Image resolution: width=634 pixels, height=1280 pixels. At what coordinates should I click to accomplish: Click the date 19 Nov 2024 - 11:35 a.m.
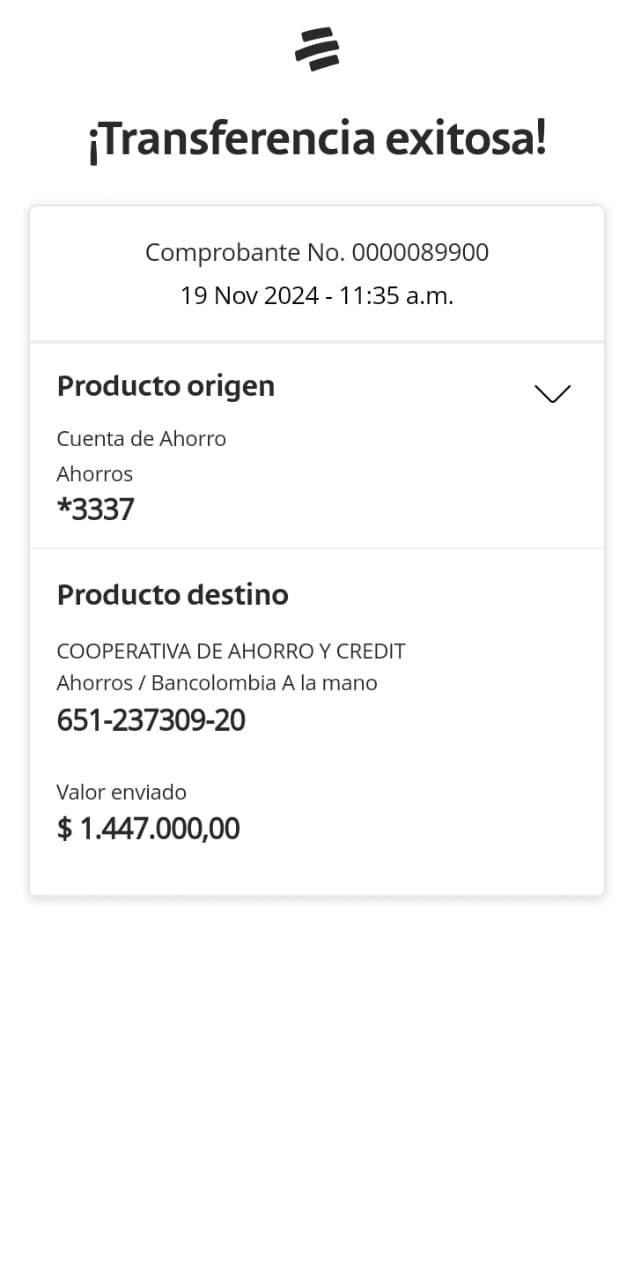point(317,296)
